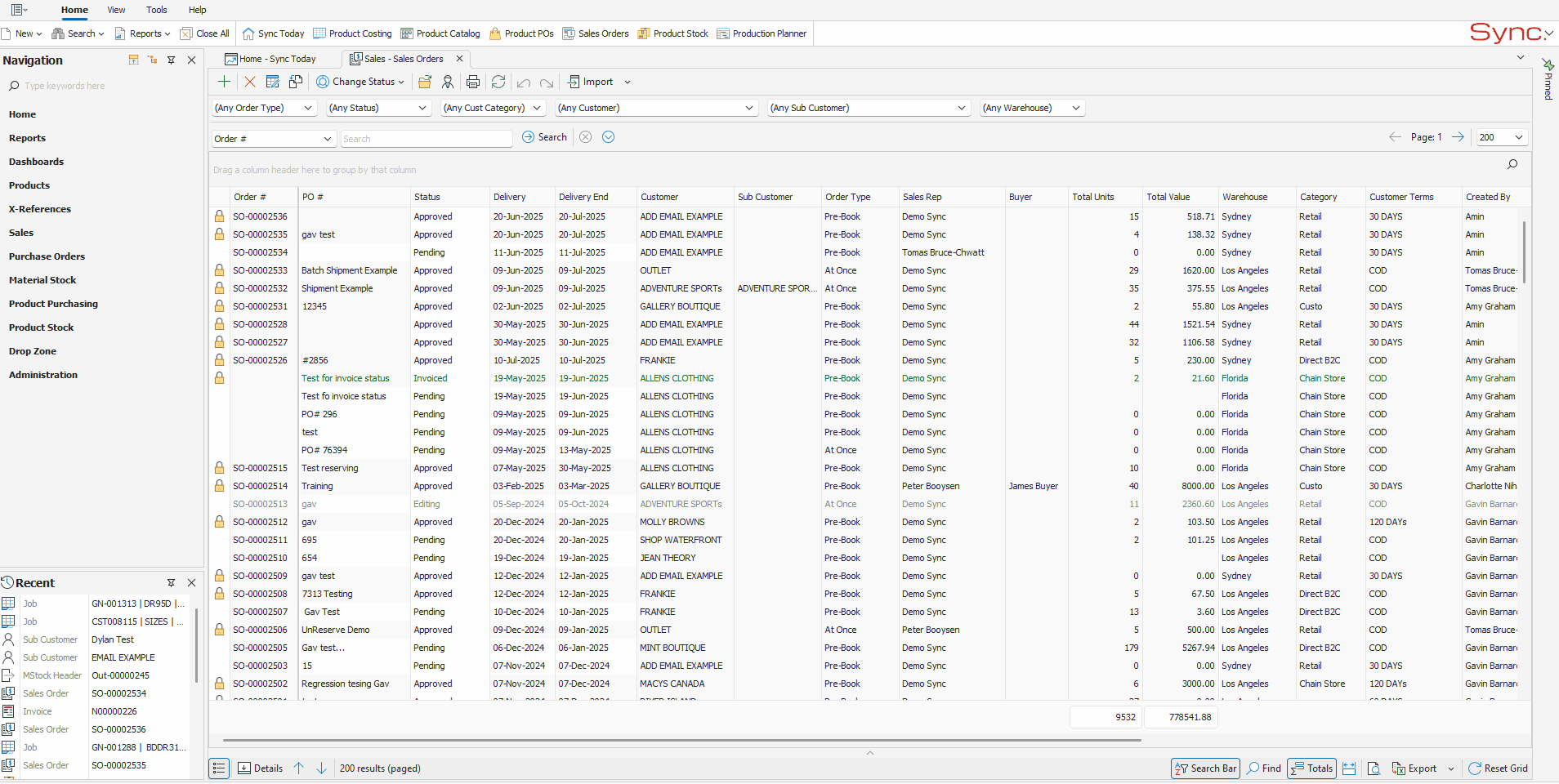This screenshot has width=1559, height=784.
Task: Click the redo arrow icon
Action: 547,82
